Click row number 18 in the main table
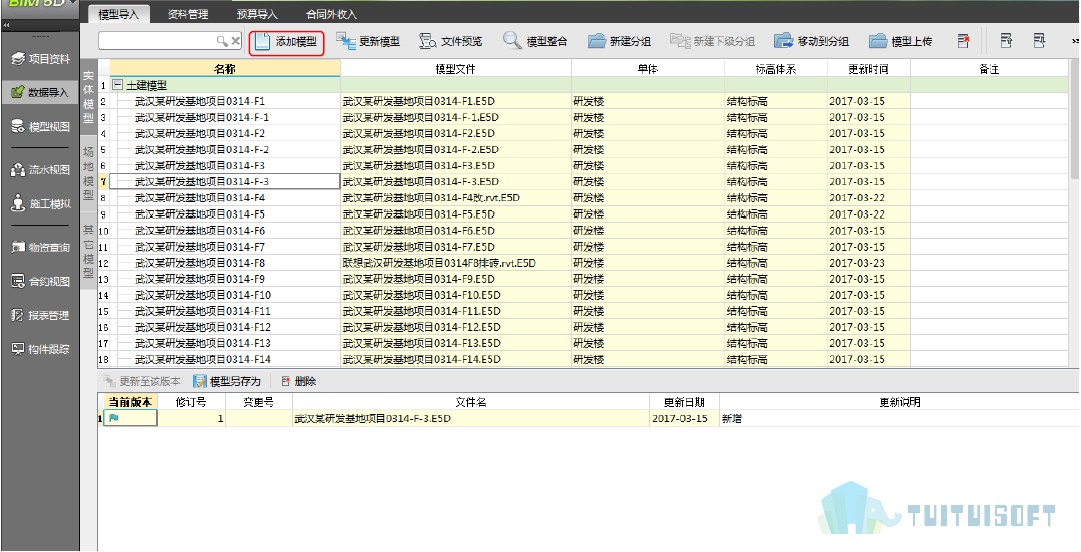 click(103, 359)
